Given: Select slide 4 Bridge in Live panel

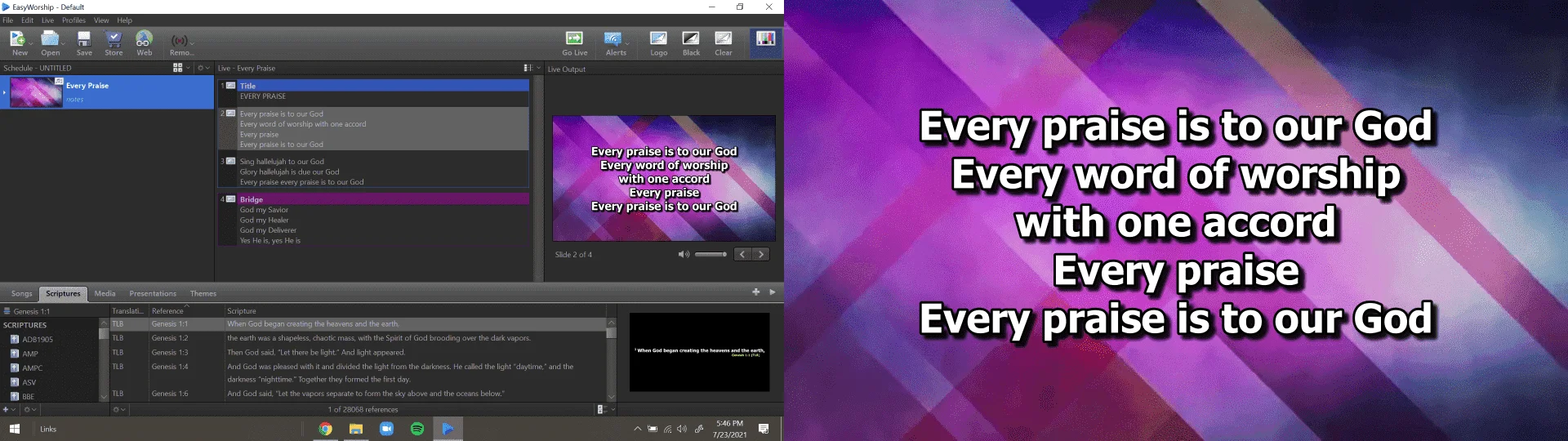Looking at the screenshot, I should (x=373, y=220).
